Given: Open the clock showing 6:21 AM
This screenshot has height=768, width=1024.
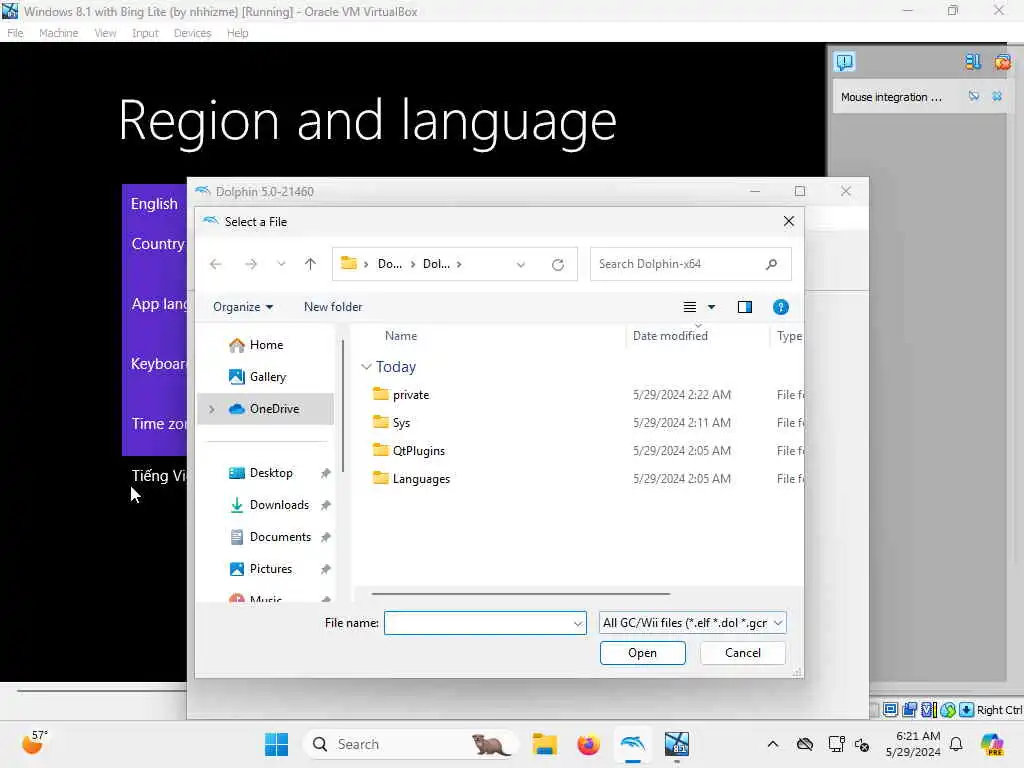Looking at the screenshot, I should point(914,744).
